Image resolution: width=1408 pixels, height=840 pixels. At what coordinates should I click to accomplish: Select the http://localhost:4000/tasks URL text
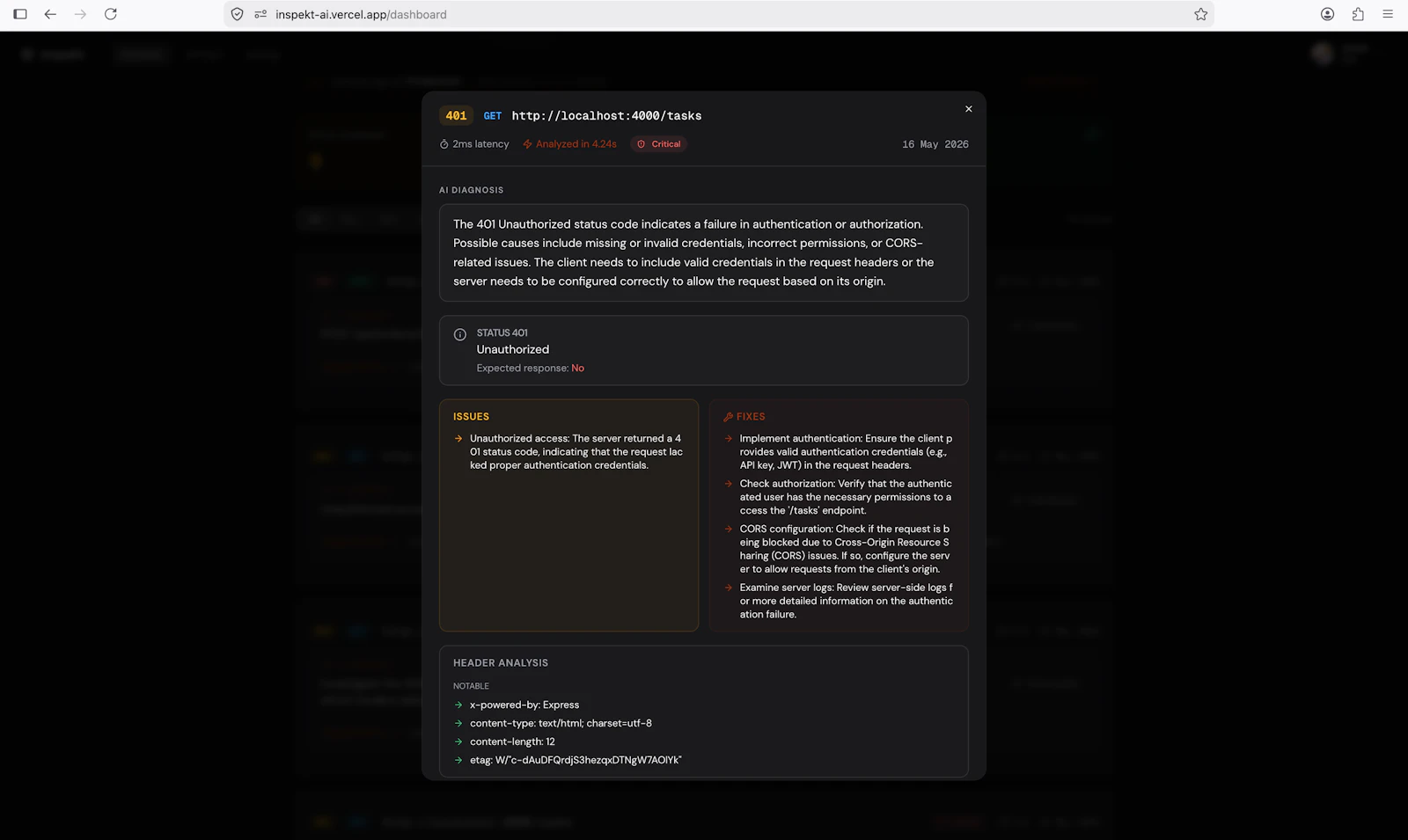[x=606, y=116]
